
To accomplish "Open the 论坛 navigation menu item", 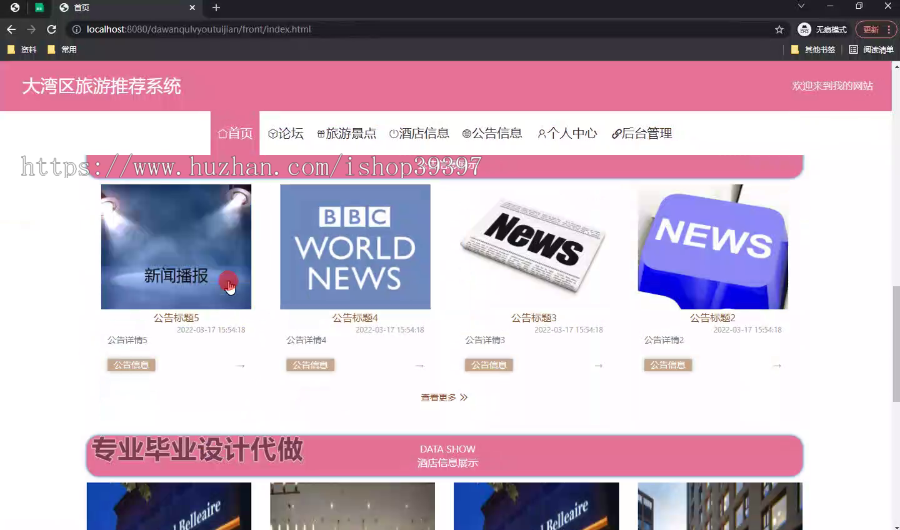I will point(286,133).
